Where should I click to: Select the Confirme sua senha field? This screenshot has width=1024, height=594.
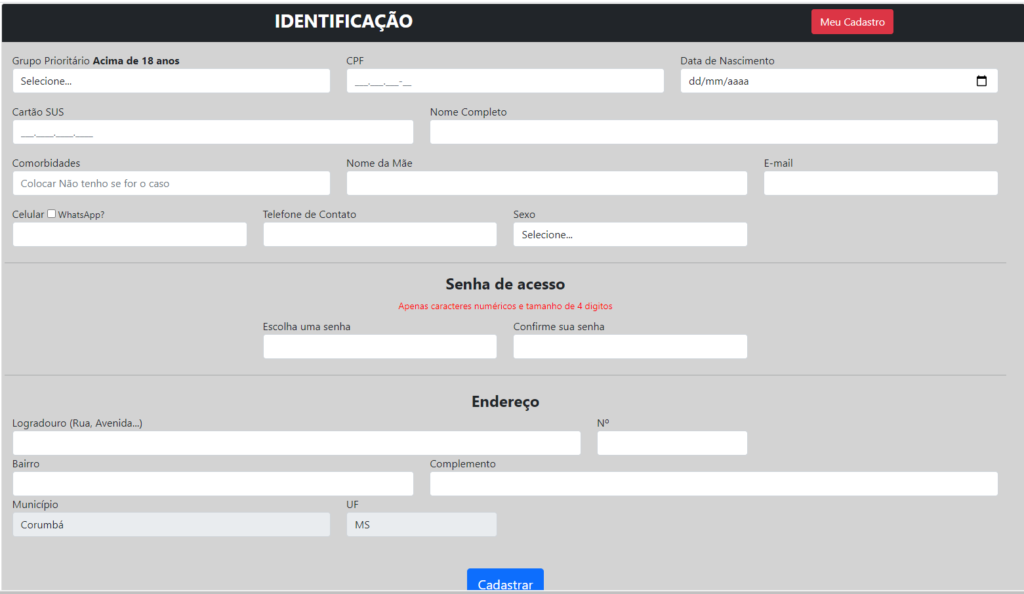pos(630,346)
